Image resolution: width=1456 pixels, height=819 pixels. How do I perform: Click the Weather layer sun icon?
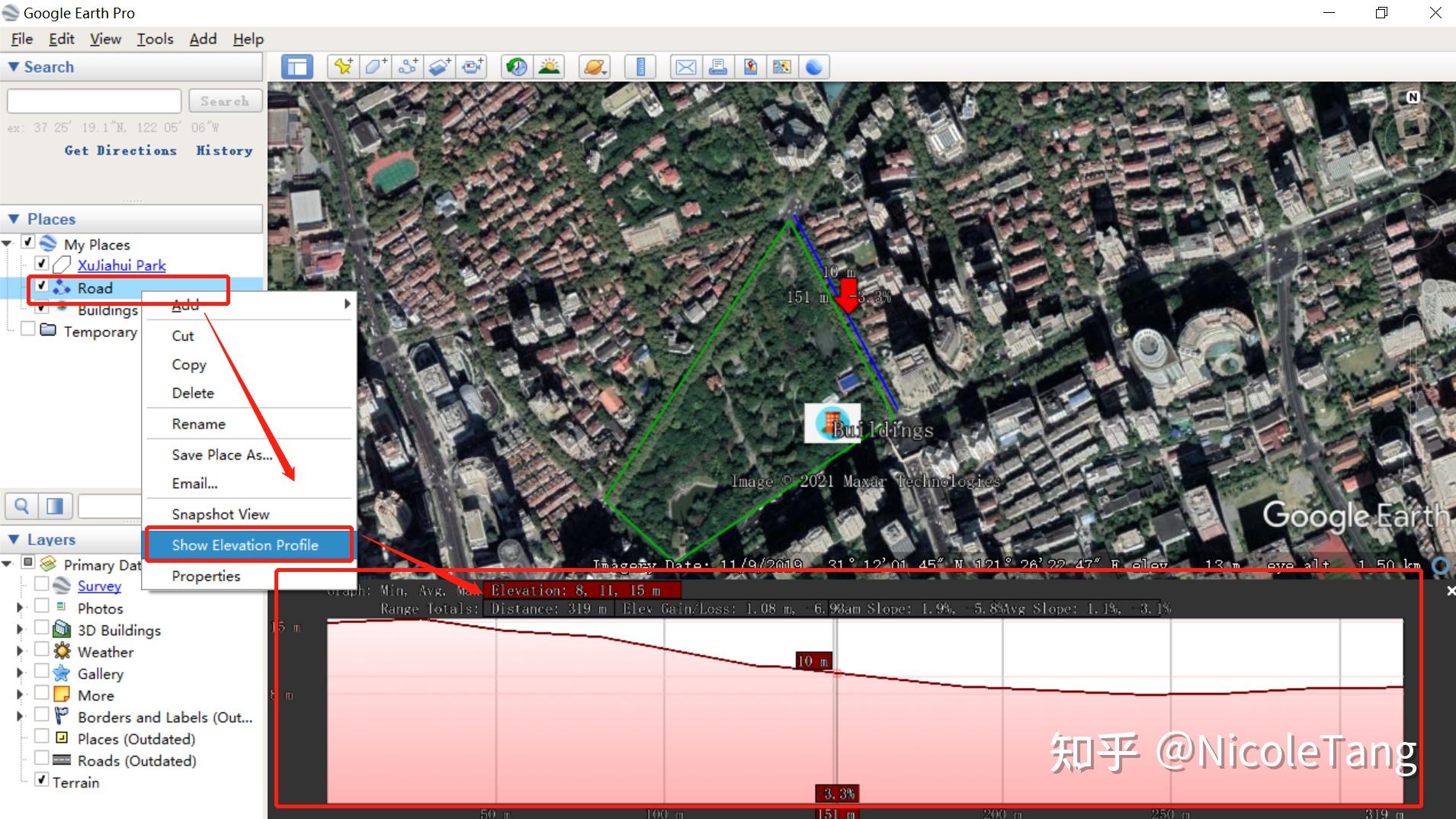tap(62, 651)
